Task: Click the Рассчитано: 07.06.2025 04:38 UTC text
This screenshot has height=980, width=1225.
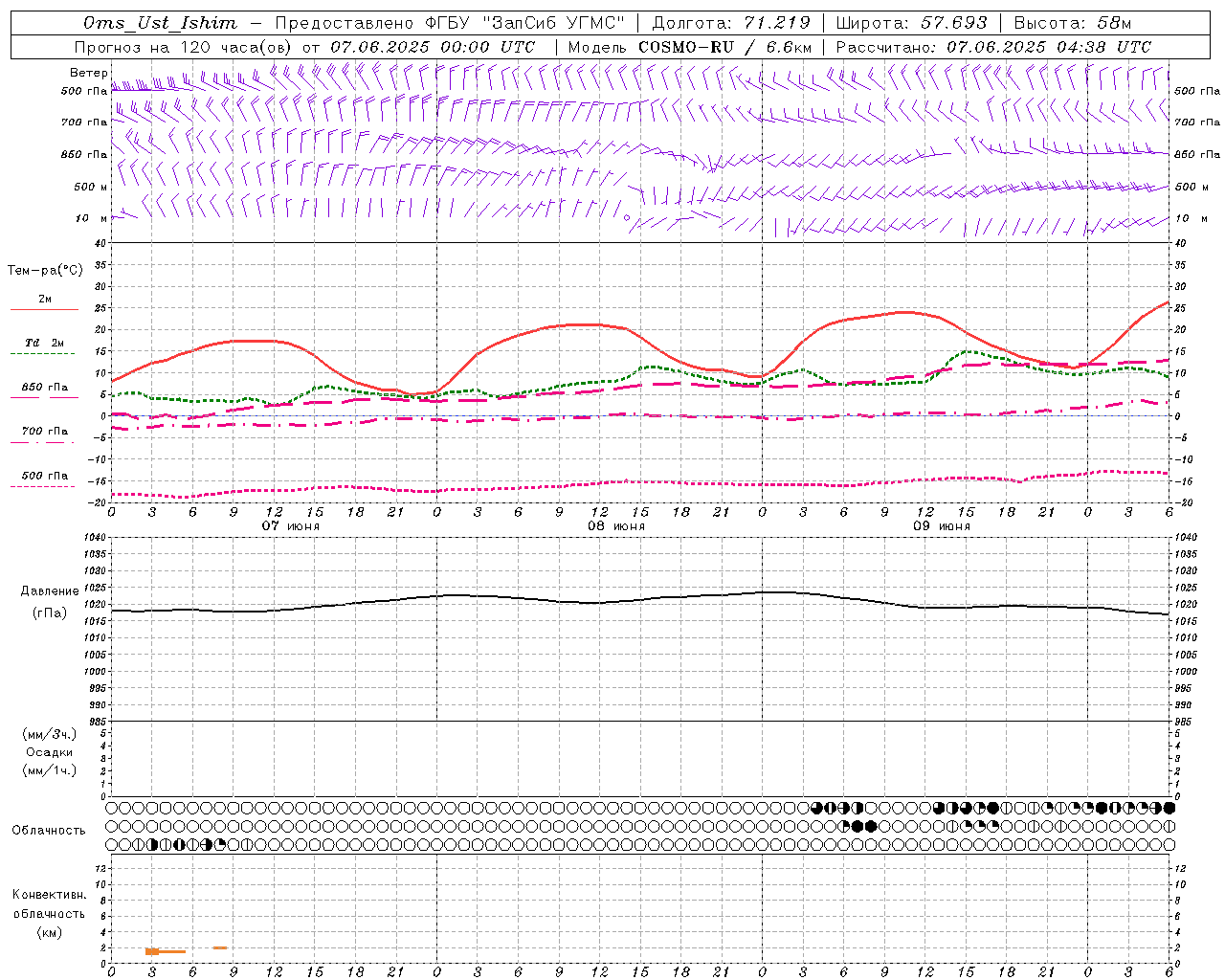Action: coord(993,47)
